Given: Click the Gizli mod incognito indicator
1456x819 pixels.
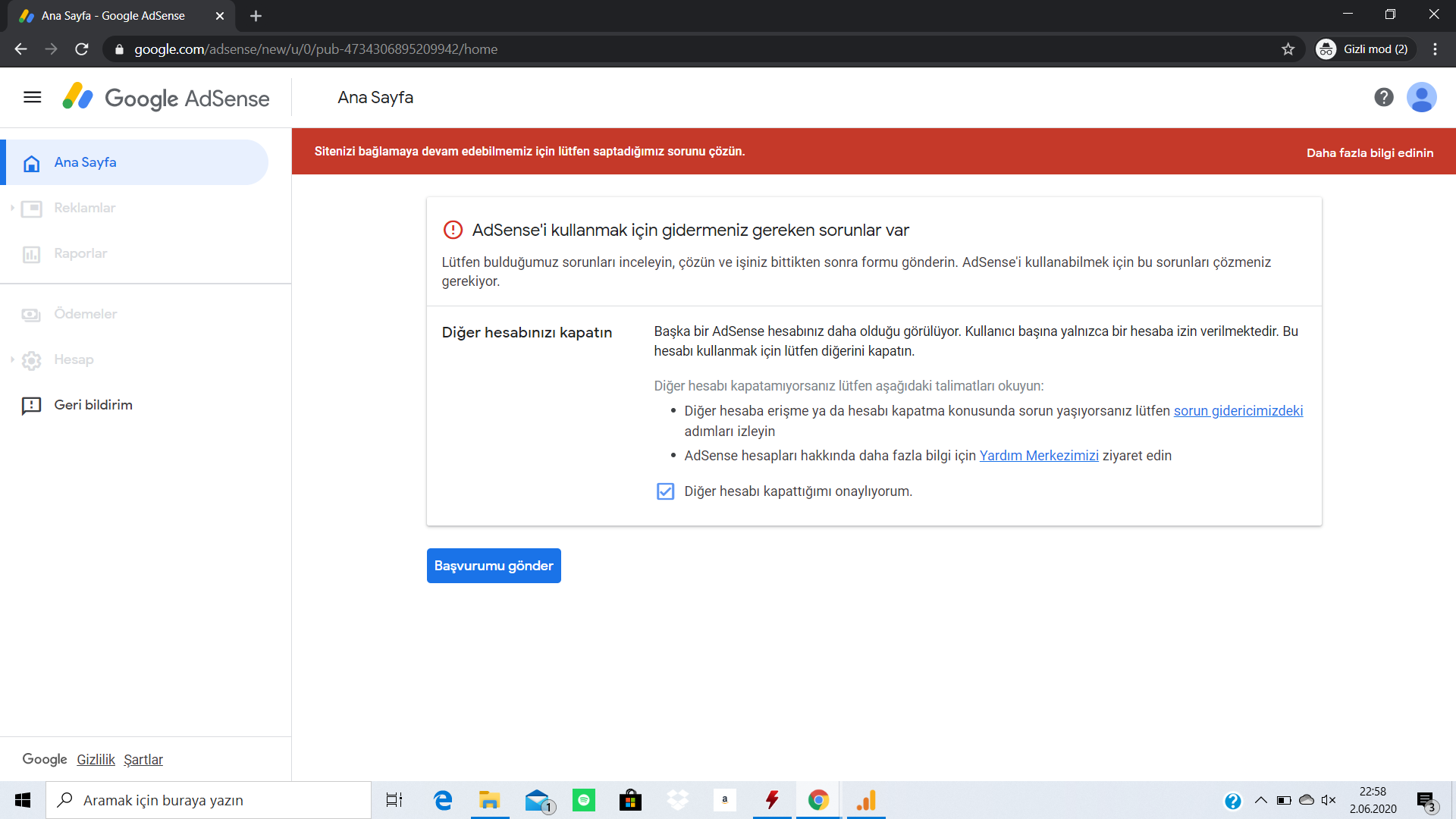Looking at the screenshot, I should click(1364, 49).
